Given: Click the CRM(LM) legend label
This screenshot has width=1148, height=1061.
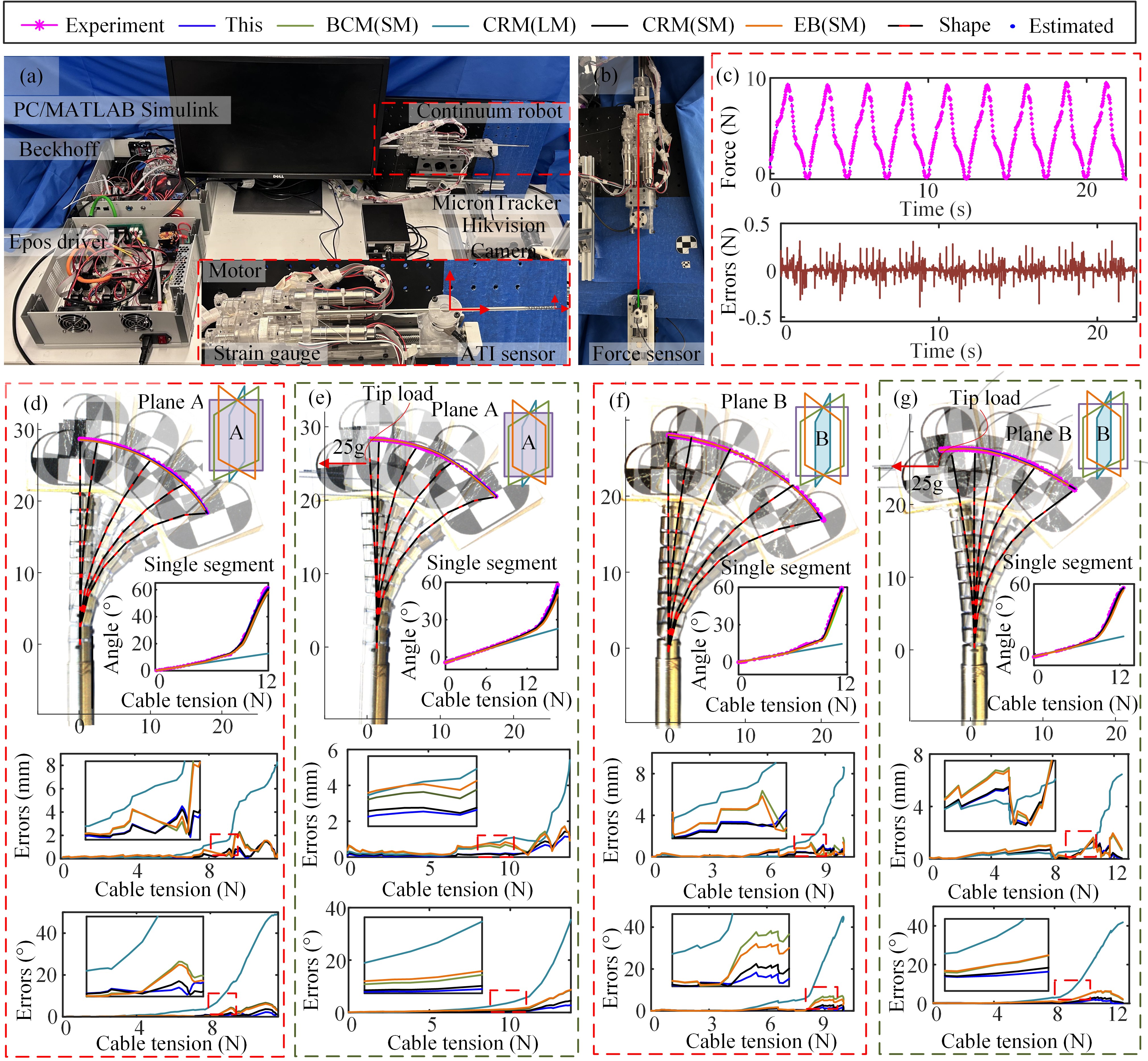Looking at the screenshot, I should 529,25.
